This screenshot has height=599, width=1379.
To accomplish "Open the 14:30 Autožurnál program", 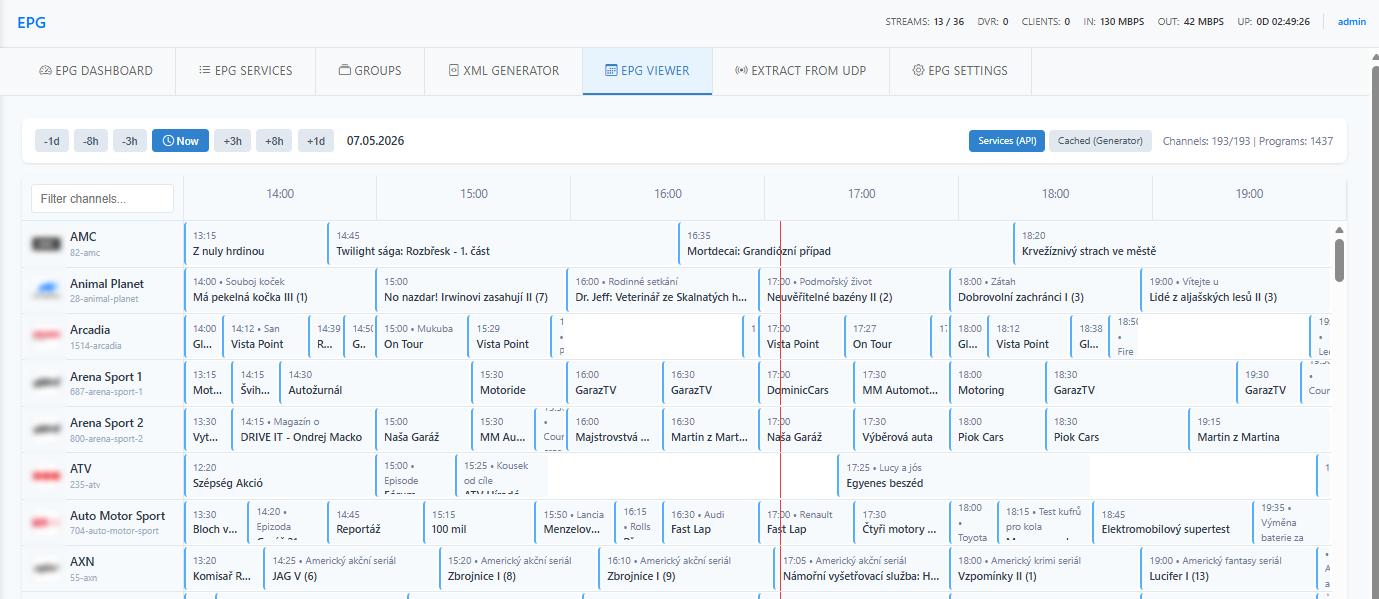I will tap(375, 383).
